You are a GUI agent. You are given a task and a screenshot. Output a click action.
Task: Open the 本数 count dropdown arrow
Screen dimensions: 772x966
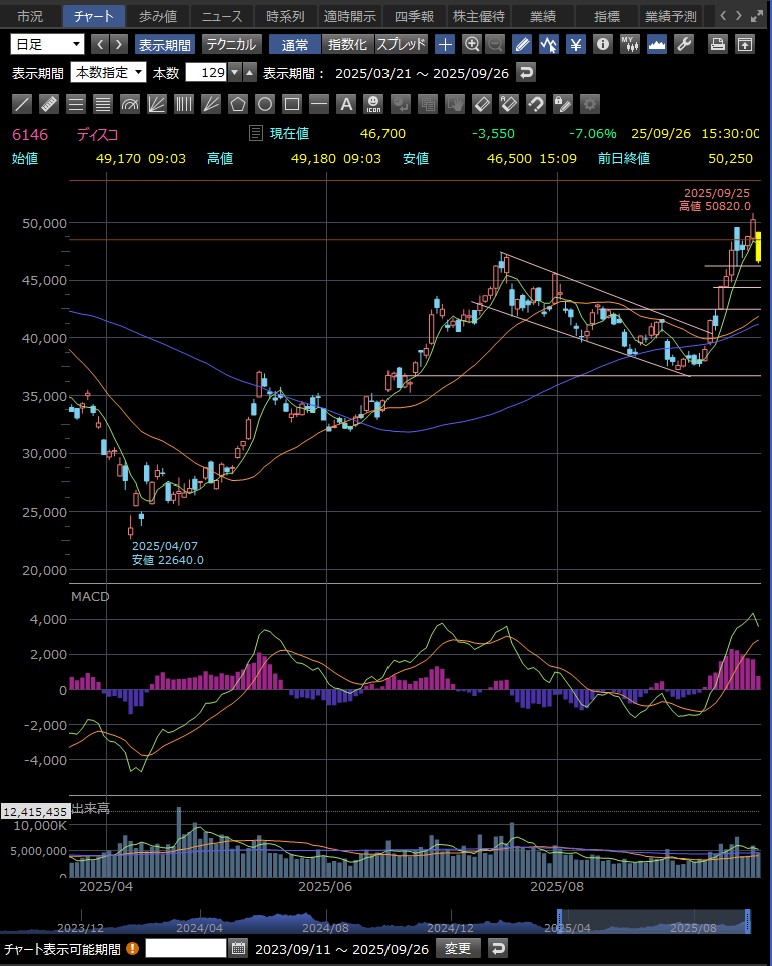coord(235,73)
